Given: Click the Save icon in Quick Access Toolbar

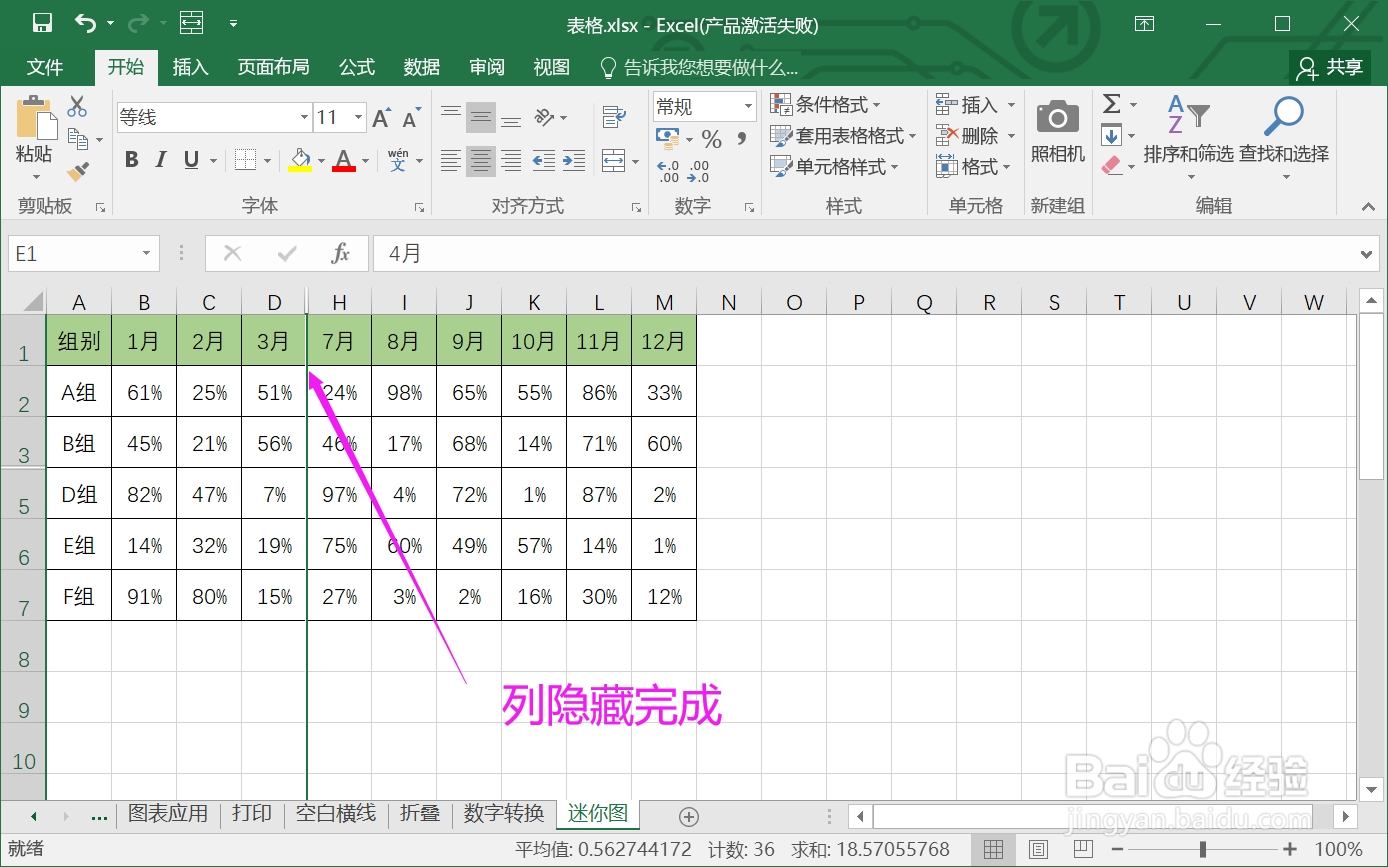Looking at the screenshot, I should [41, 20].
